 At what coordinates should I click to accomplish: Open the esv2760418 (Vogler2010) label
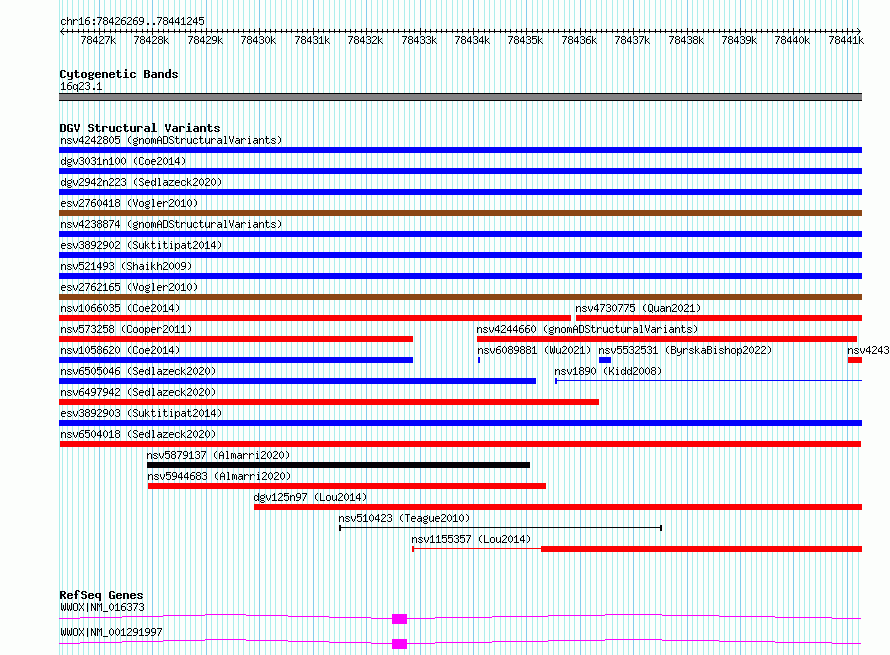tap(129, 203)
